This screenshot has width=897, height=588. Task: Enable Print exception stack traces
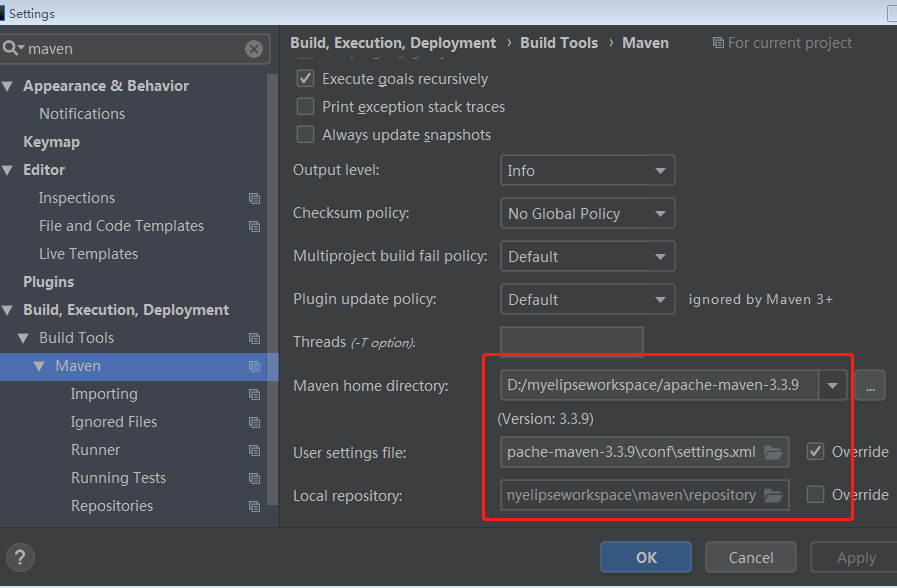coord(305,106)
